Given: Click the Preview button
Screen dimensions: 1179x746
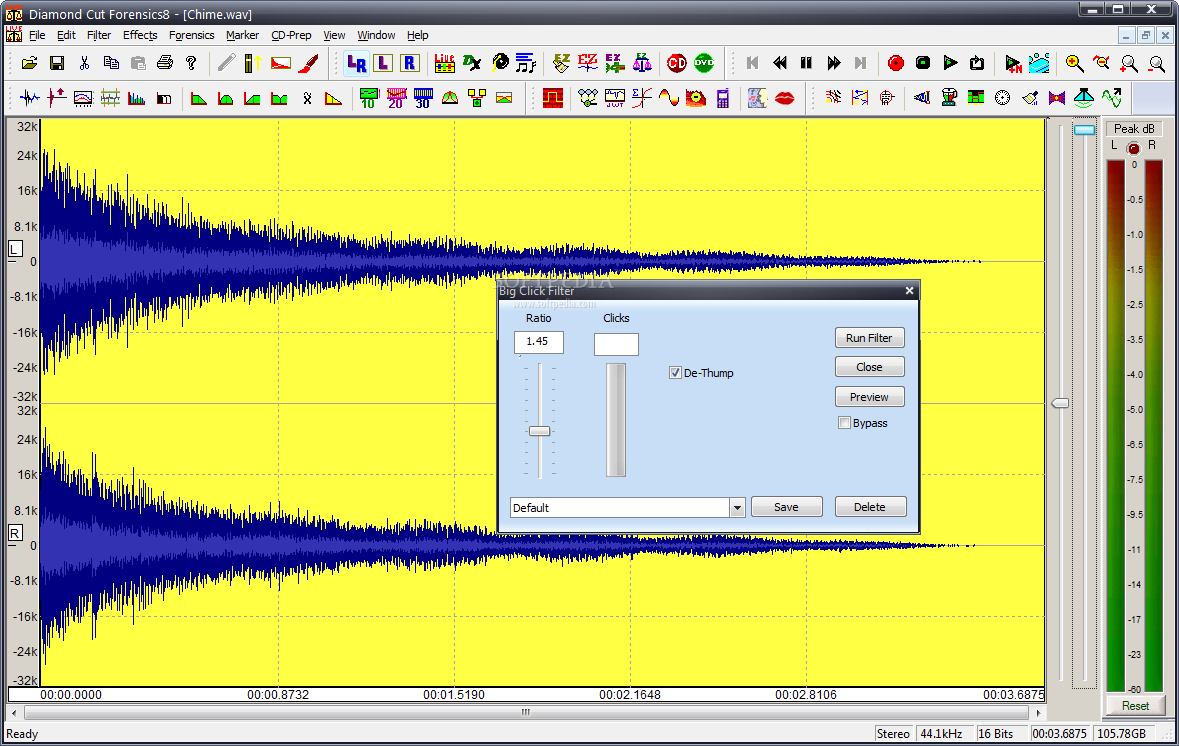Looking at the screenshot, I should tap(869, 397).
